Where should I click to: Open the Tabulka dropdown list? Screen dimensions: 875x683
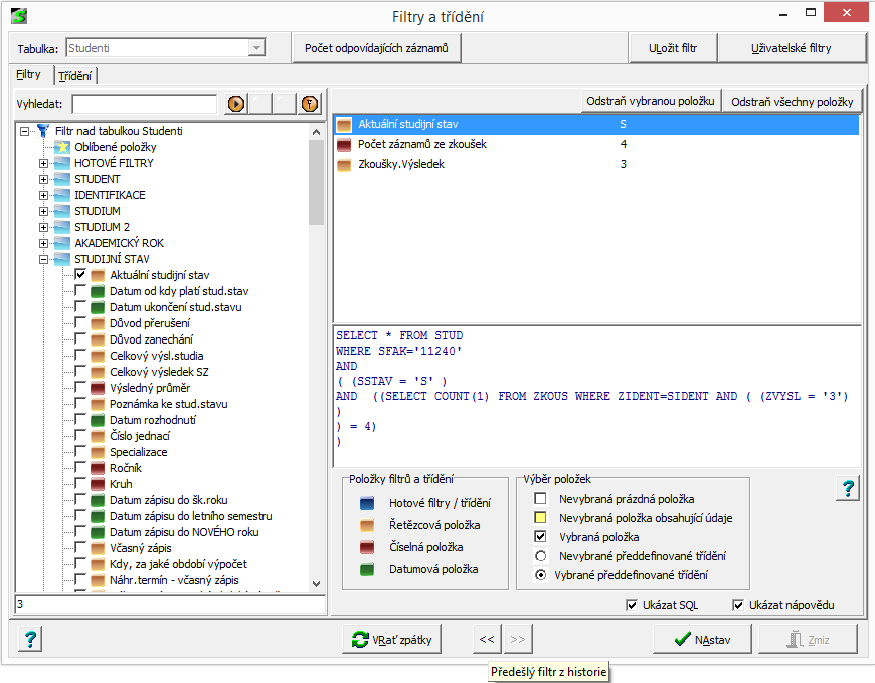(257, 48)
